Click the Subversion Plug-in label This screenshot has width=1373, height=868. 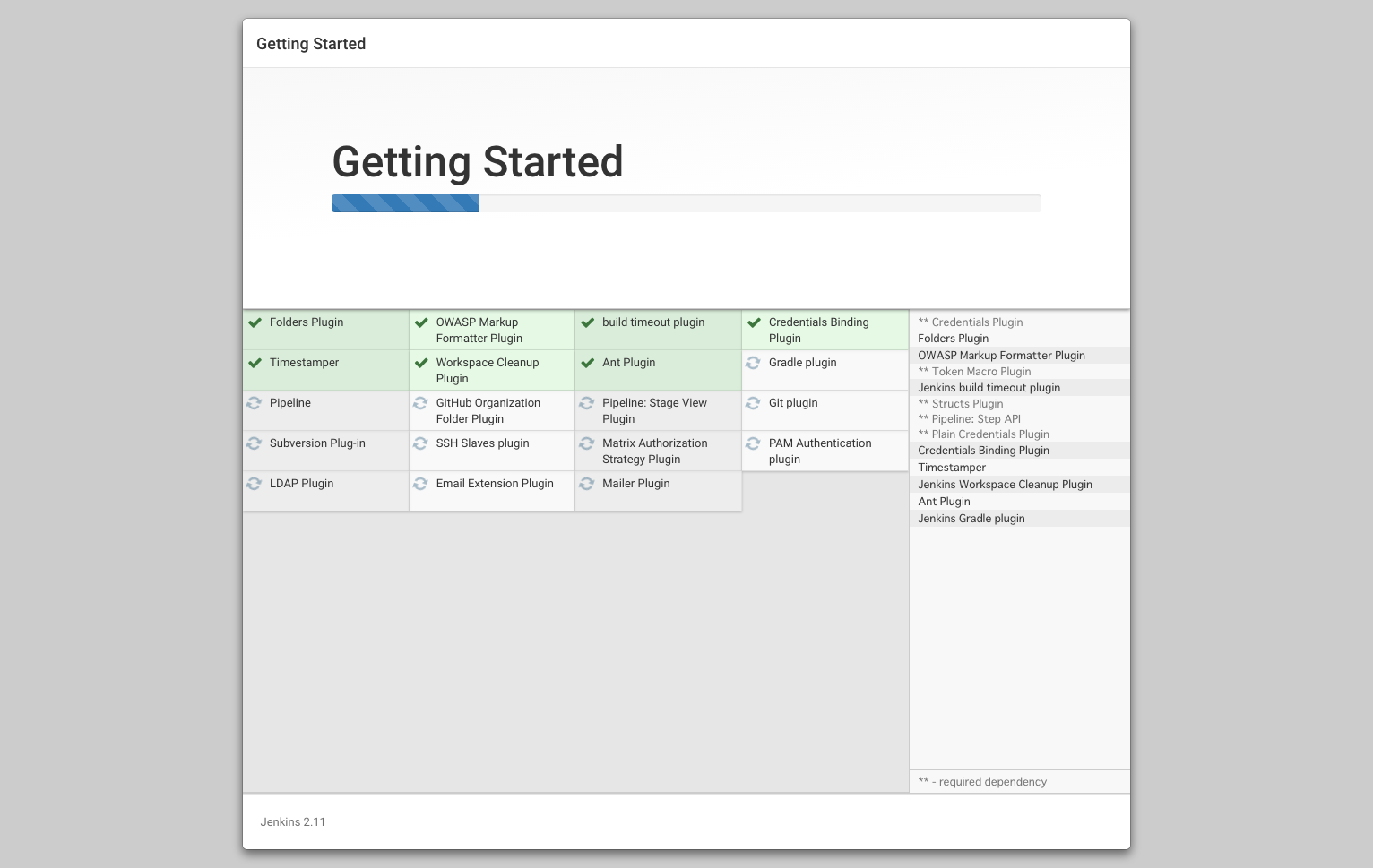(x=317, y=443)
